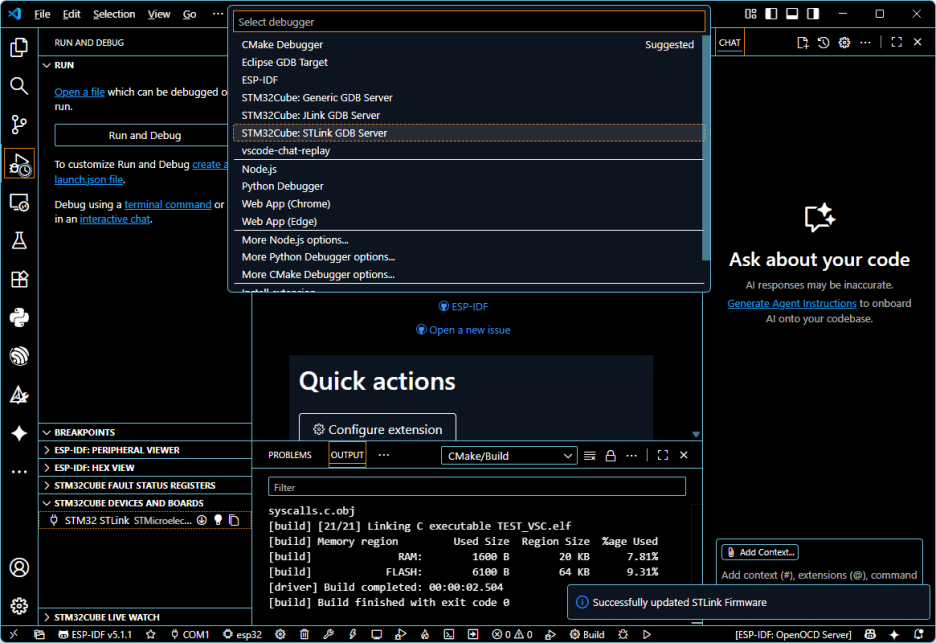The width and height of the screenshot is (936, 643).
Task: Choose CMake Debugger option
Action: coord(469,45)
